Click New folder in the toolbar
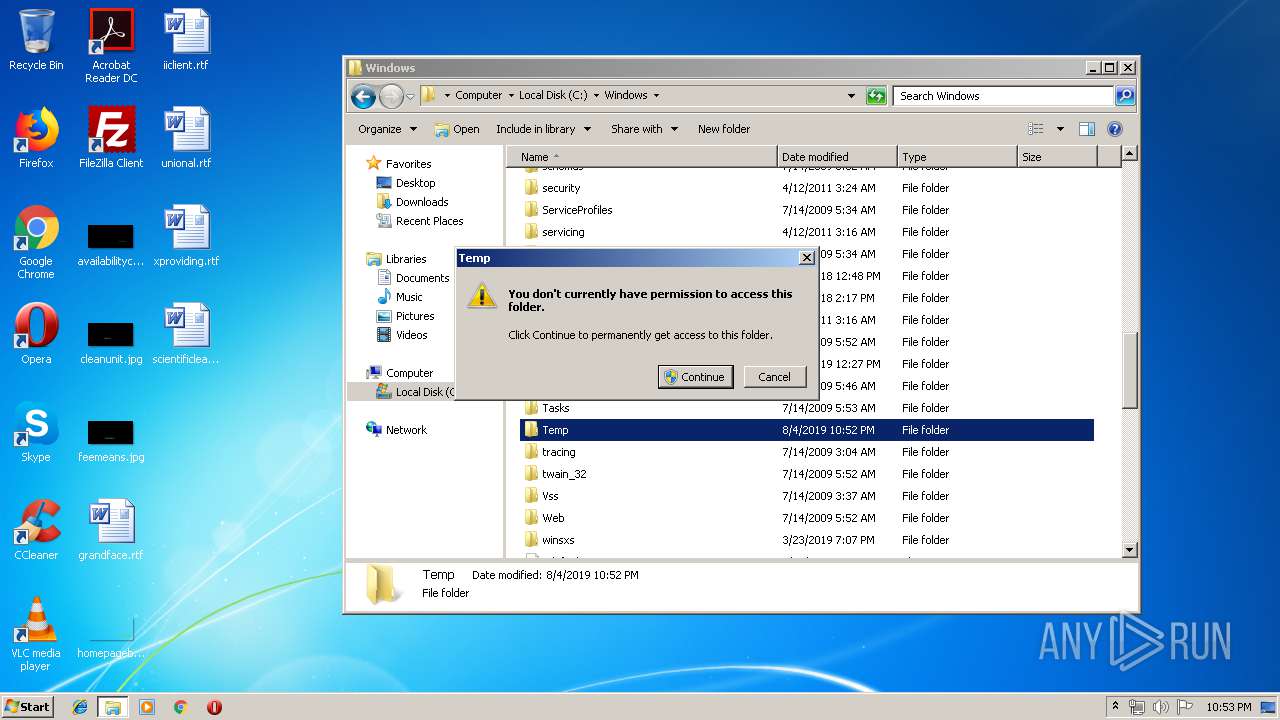The image size is (1280, 720). [724, 129]
